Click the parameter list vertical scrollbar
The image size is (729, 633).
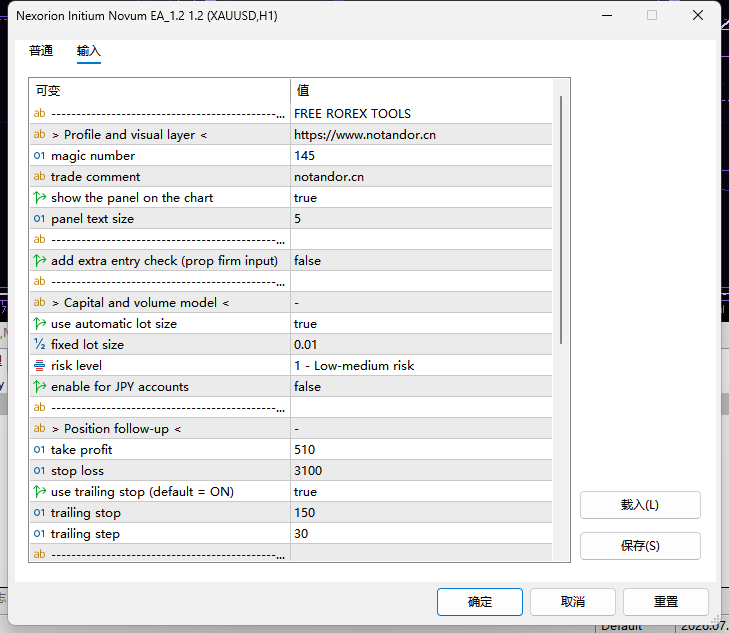click(x=561, y=220)
